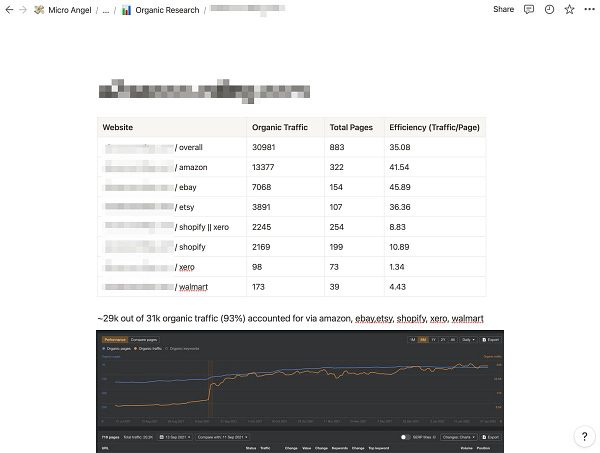Image resolution: width=600 pixels, height=453 pixels.
Task: Click the '/ xero' website cell
Action: pos(172,267)
